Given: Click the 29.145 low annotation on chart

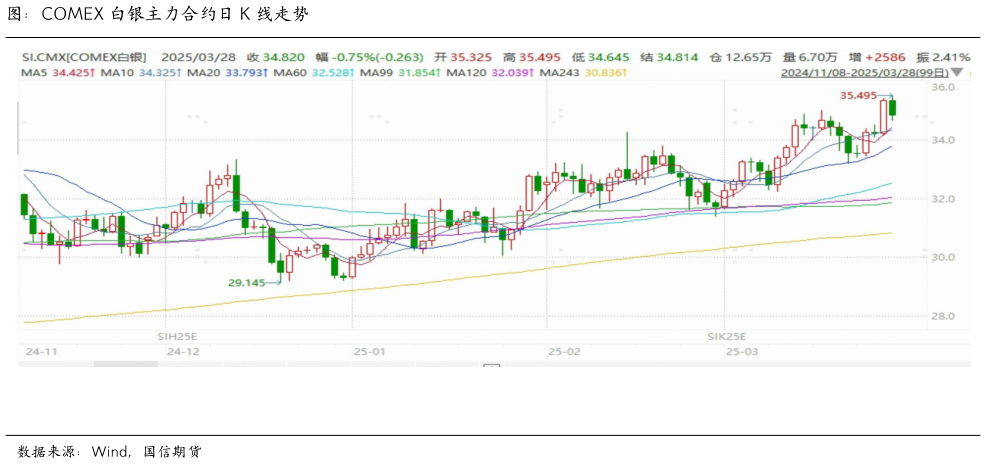Looking at the screenshot, I should 246,284.
